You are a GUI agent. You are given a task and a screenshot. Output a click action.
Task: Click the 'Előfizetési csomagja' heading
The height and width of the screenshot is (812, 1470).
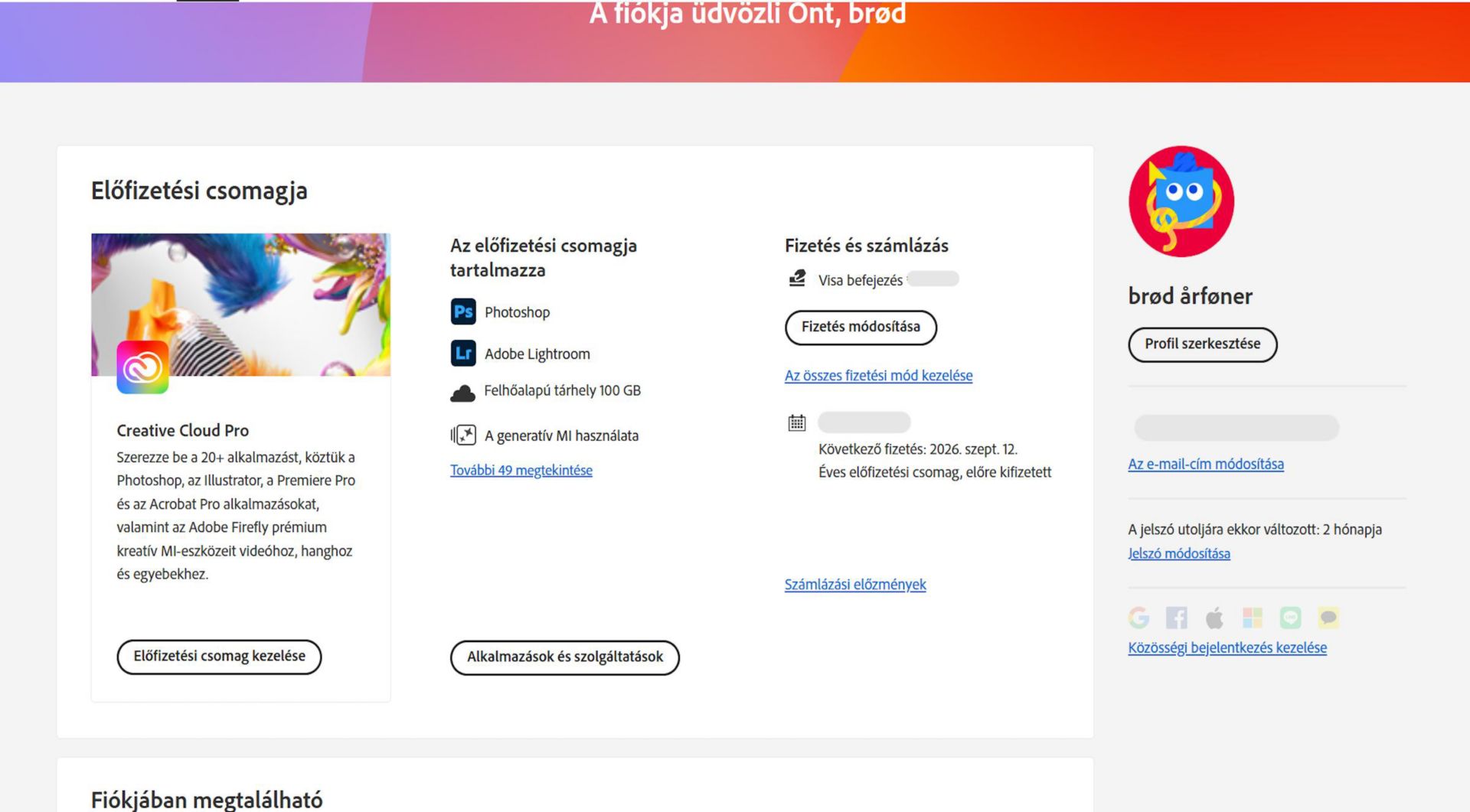199,191
